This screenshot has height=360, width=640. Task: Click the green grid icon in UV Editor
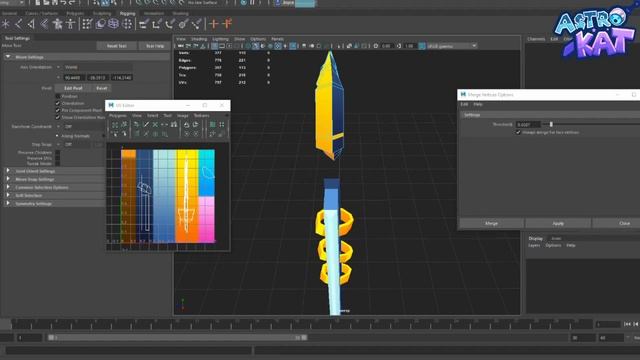pyautogui.click(x=213, y=124)
